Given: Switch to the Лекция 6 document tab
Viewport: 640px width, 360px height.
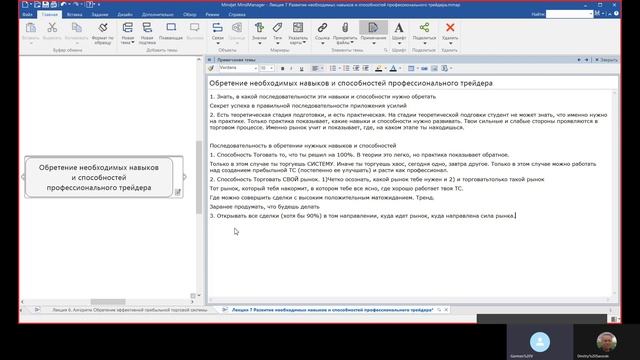Looking at the screenshot, I should pos(130,310).
